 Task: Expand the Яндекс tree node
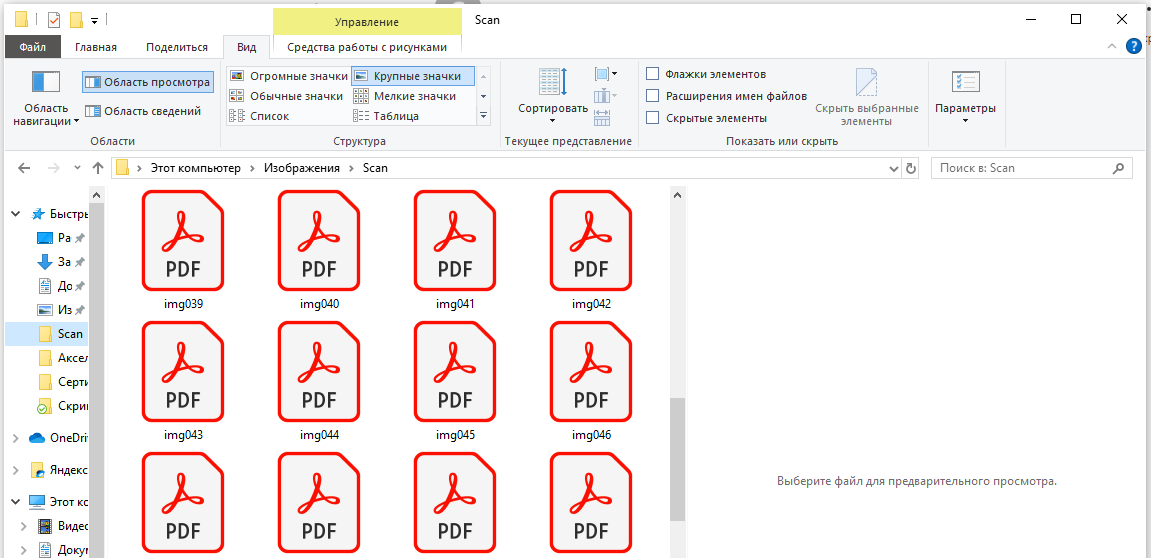click(16, 470)
